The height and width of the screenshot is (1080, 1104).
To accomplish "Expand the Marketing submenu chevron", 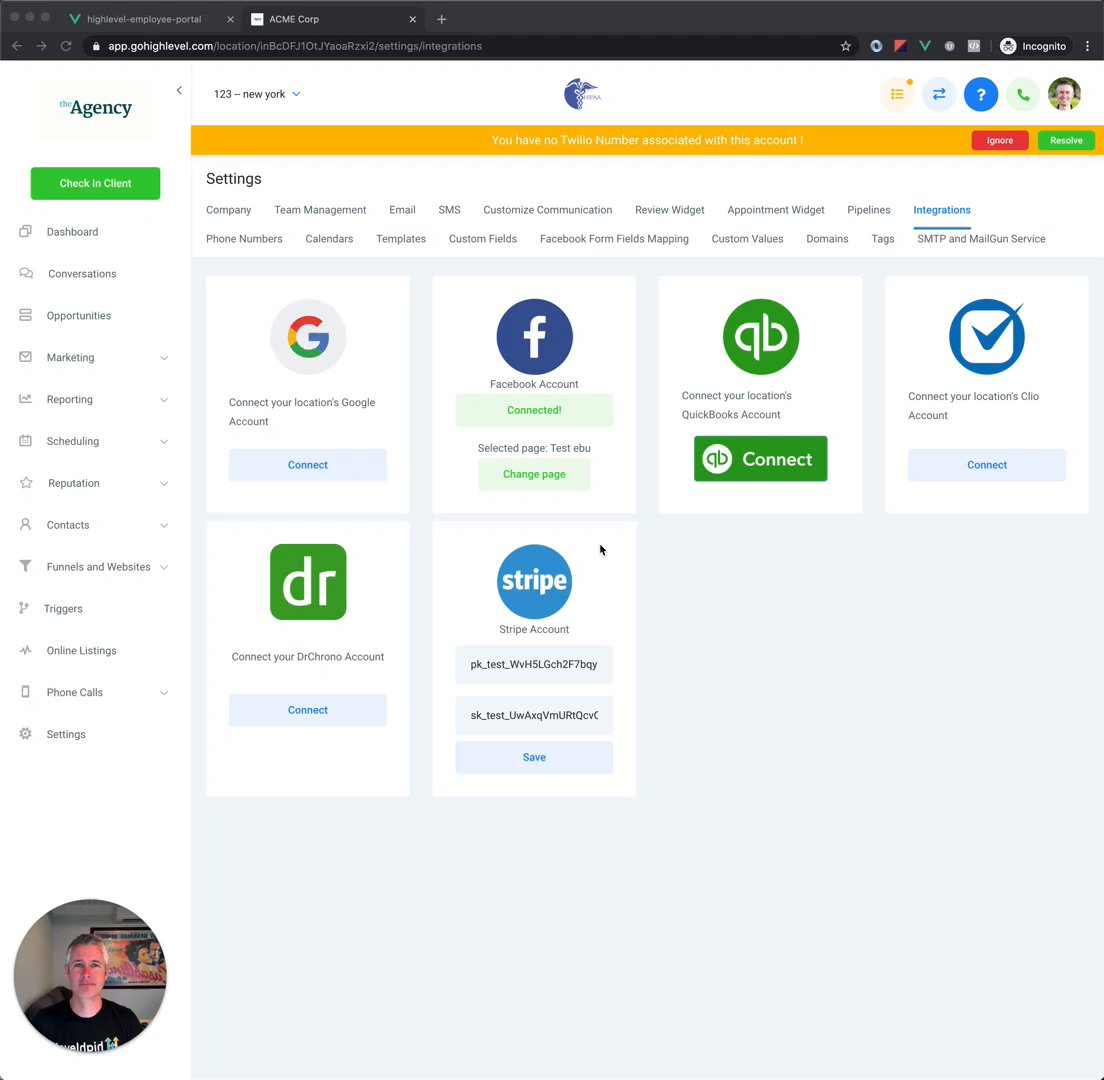I will (164, 358).
